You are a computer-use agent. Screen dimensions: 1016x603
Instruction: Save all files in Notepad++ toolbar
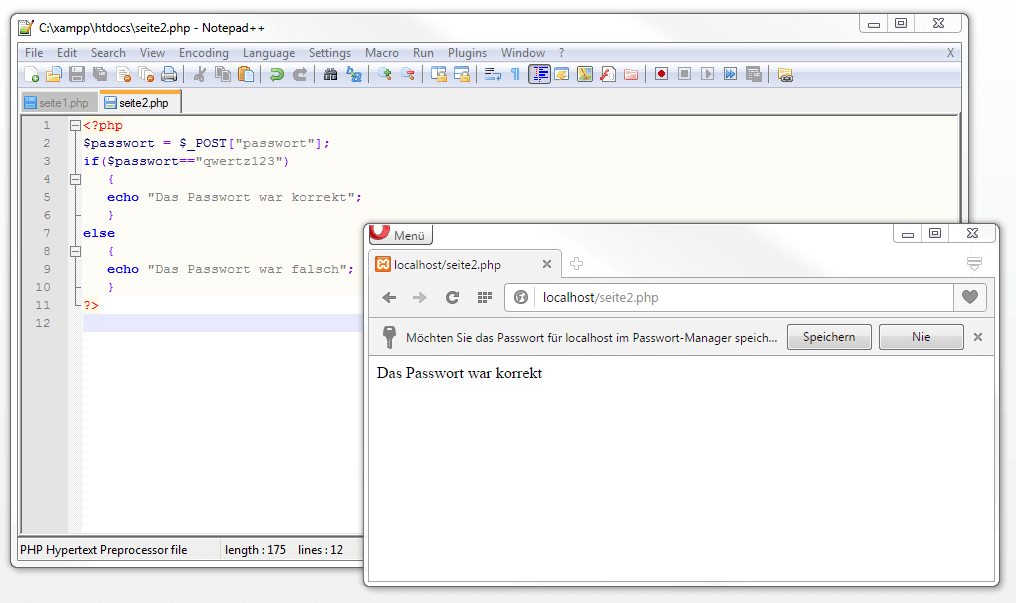pos(100,74)
